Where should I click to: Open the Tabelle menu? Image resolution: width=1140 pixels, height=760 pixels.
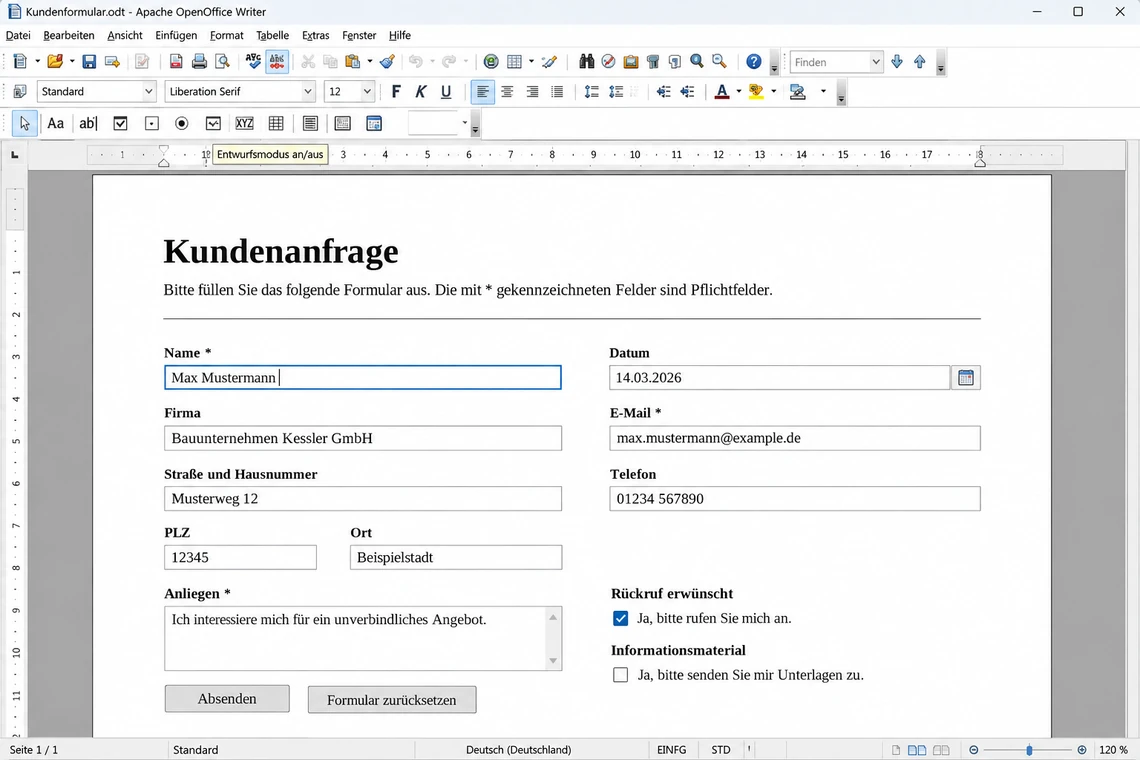[x=272, y=35]
